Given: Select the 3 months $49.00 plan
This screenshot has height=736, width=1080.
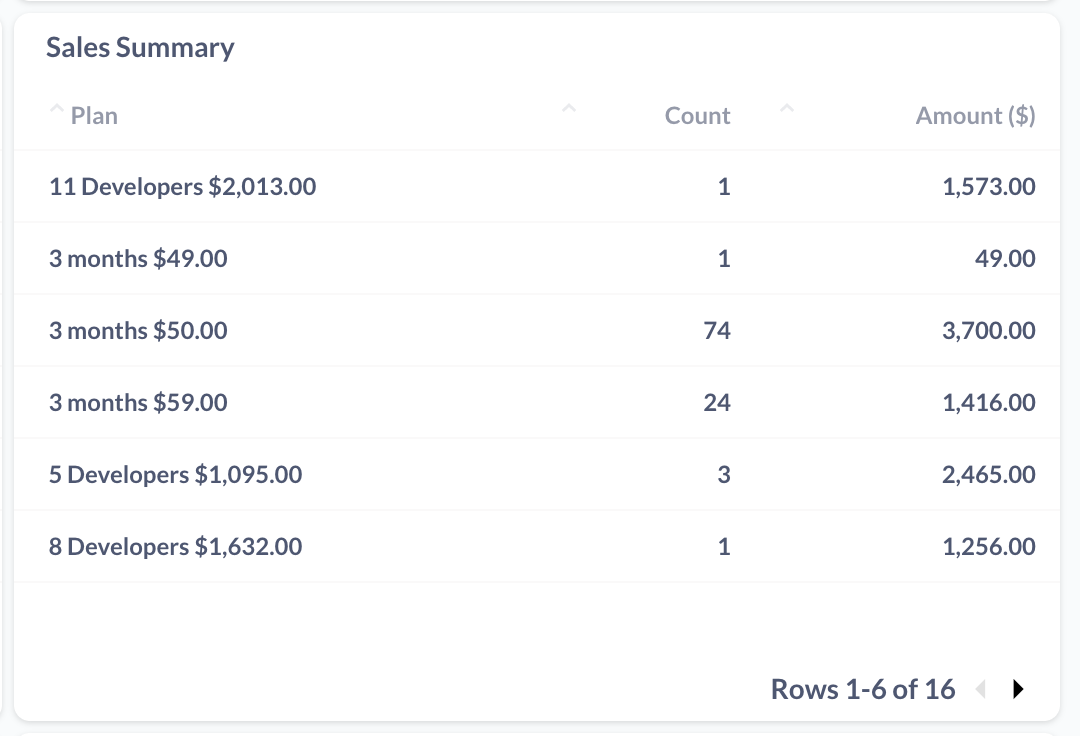Looking at the screenshot, I should pyautogui.click(x=138, y=259).
